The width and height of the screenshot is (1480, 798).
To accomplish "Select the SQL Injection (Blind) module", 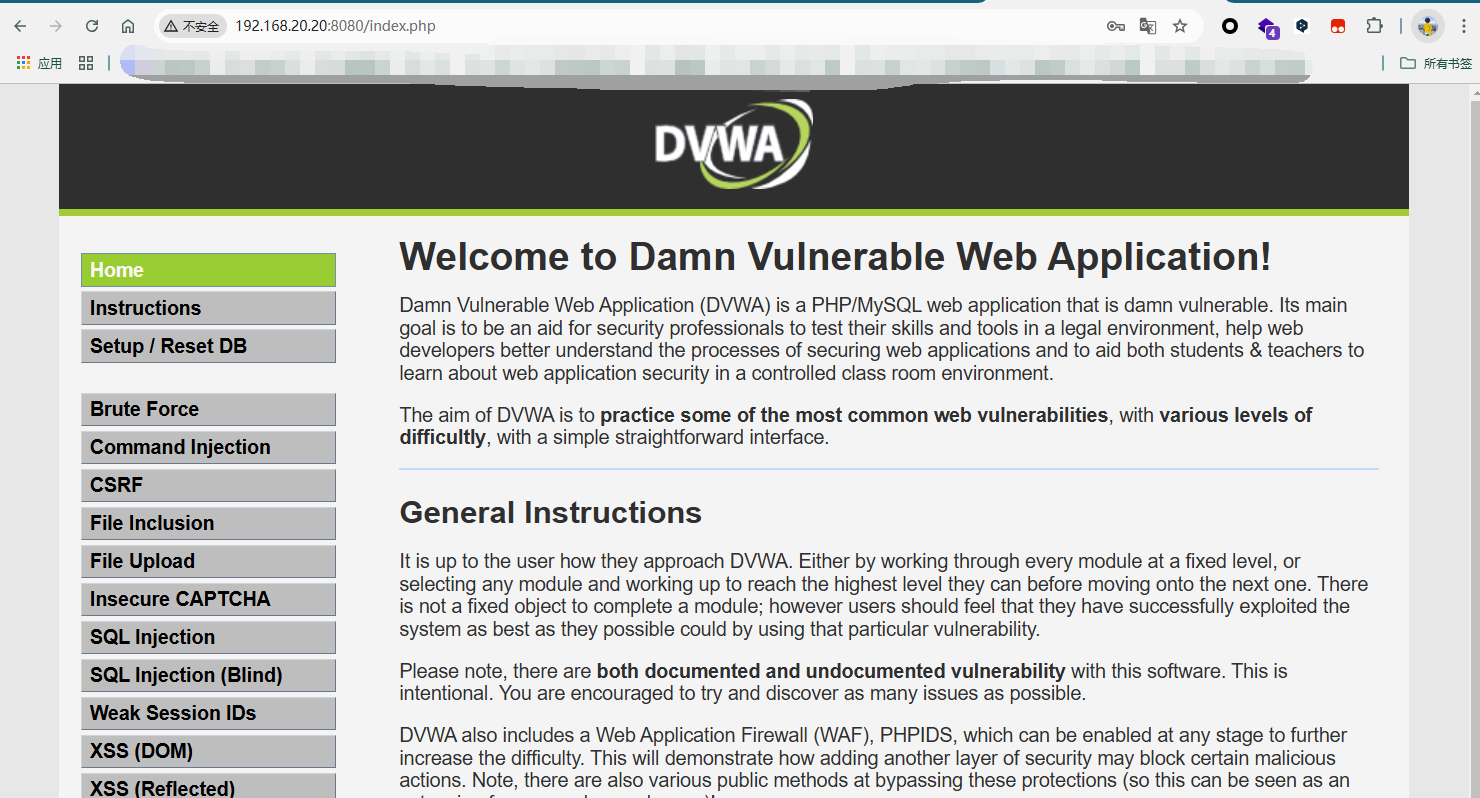I will pos(208,675).
